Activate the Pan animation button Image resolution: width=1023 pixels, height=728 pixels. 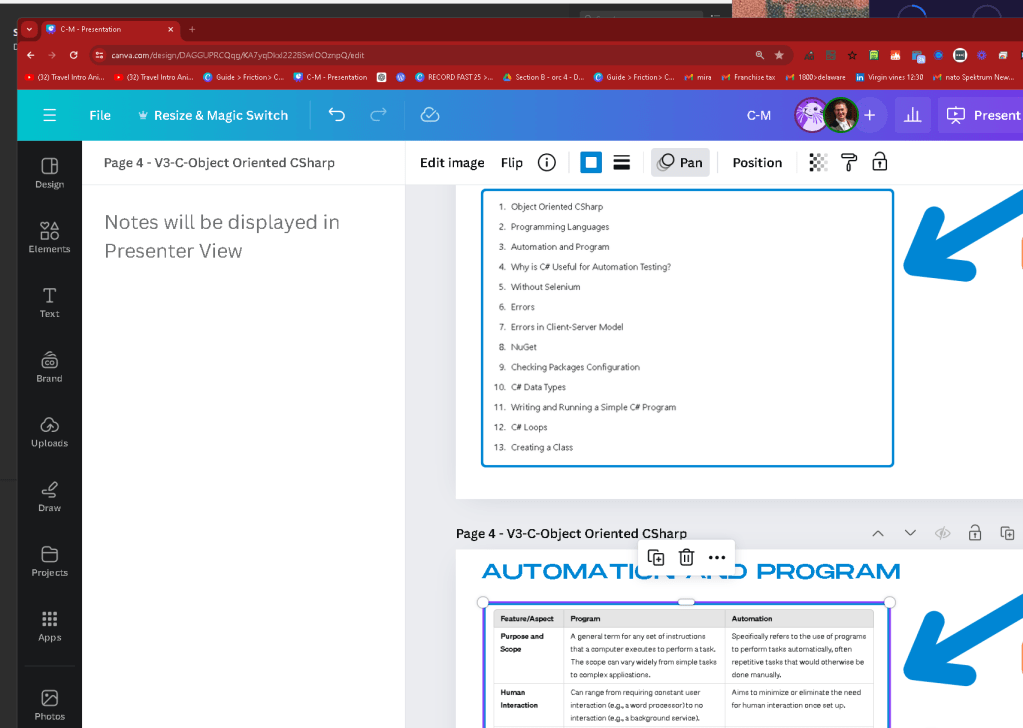coord(680,162)
